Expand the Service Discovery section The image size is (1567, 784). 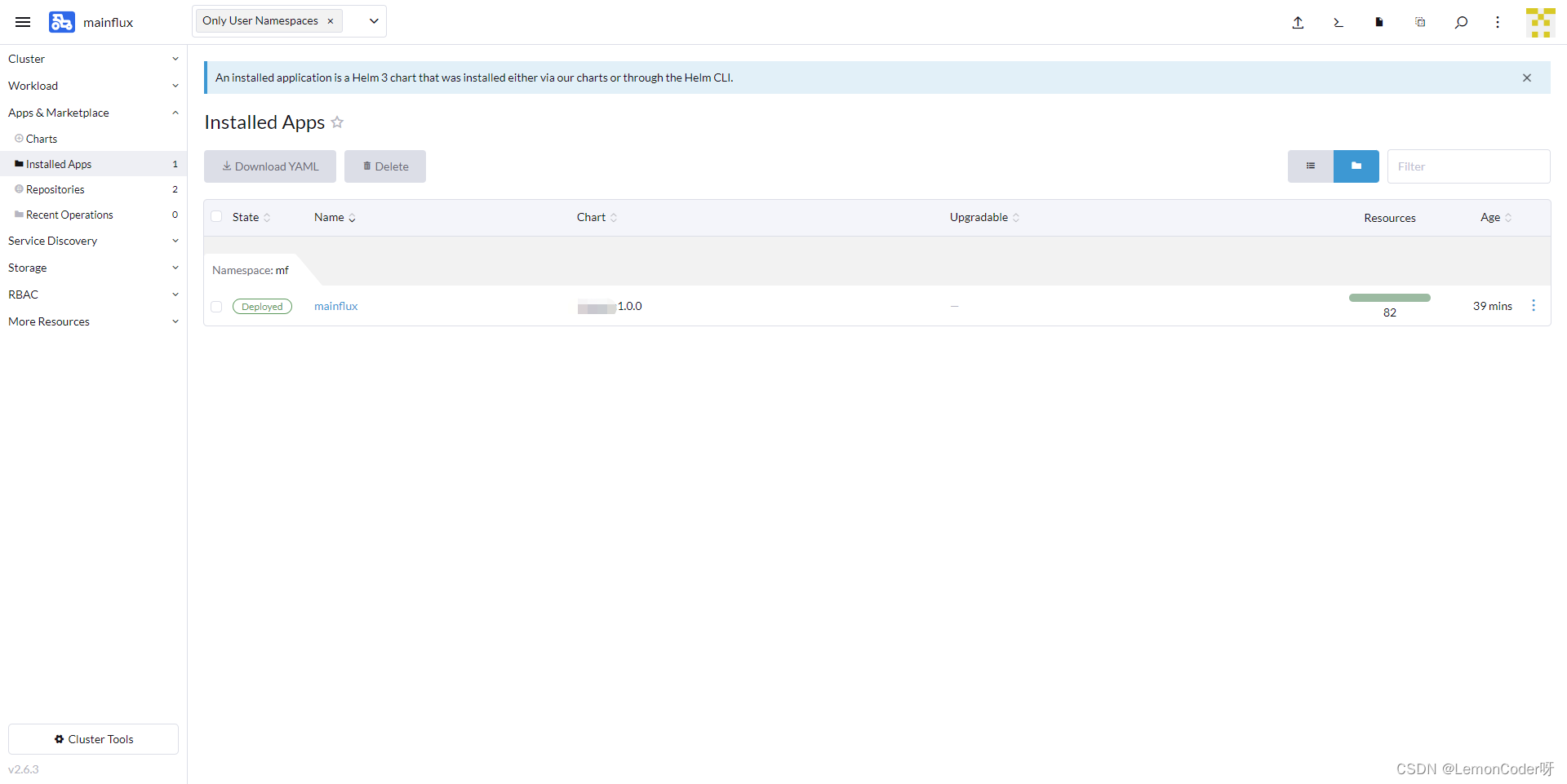point(93,241)
